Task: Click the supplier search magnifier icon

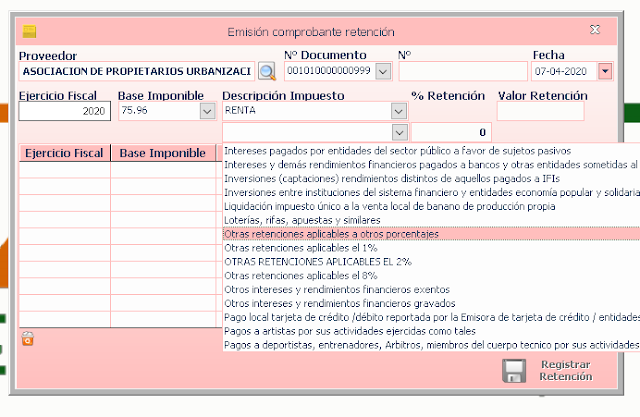Action: [x=267, y=71]
